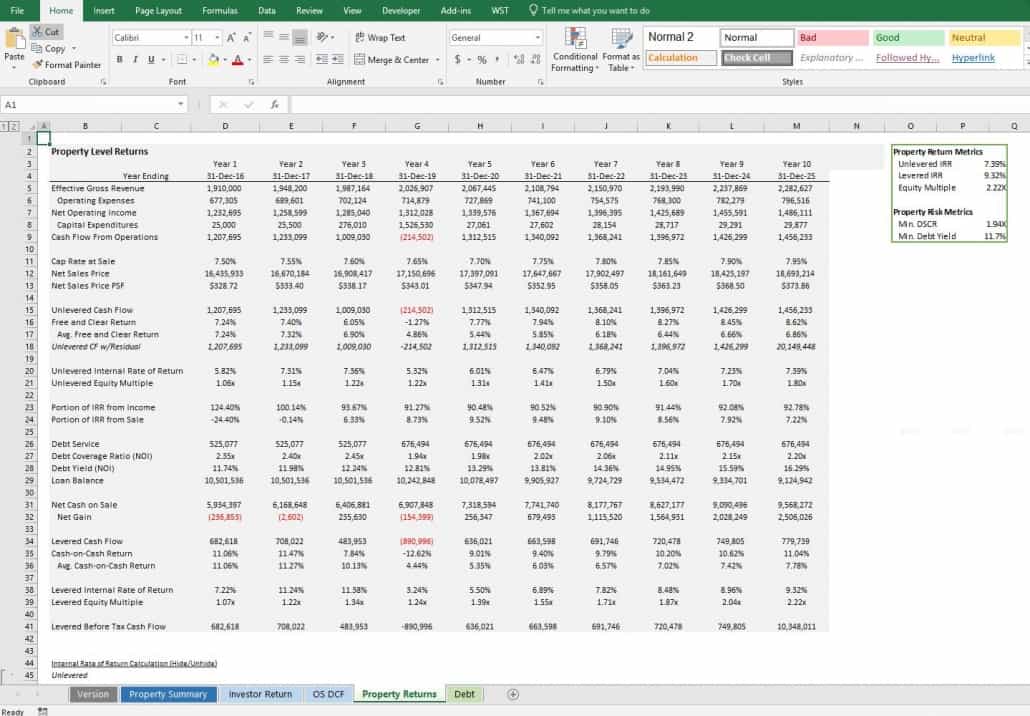Decrease font size with the smaller A icon
Viewport: 1030px width, 716px height.
(247, 38)
